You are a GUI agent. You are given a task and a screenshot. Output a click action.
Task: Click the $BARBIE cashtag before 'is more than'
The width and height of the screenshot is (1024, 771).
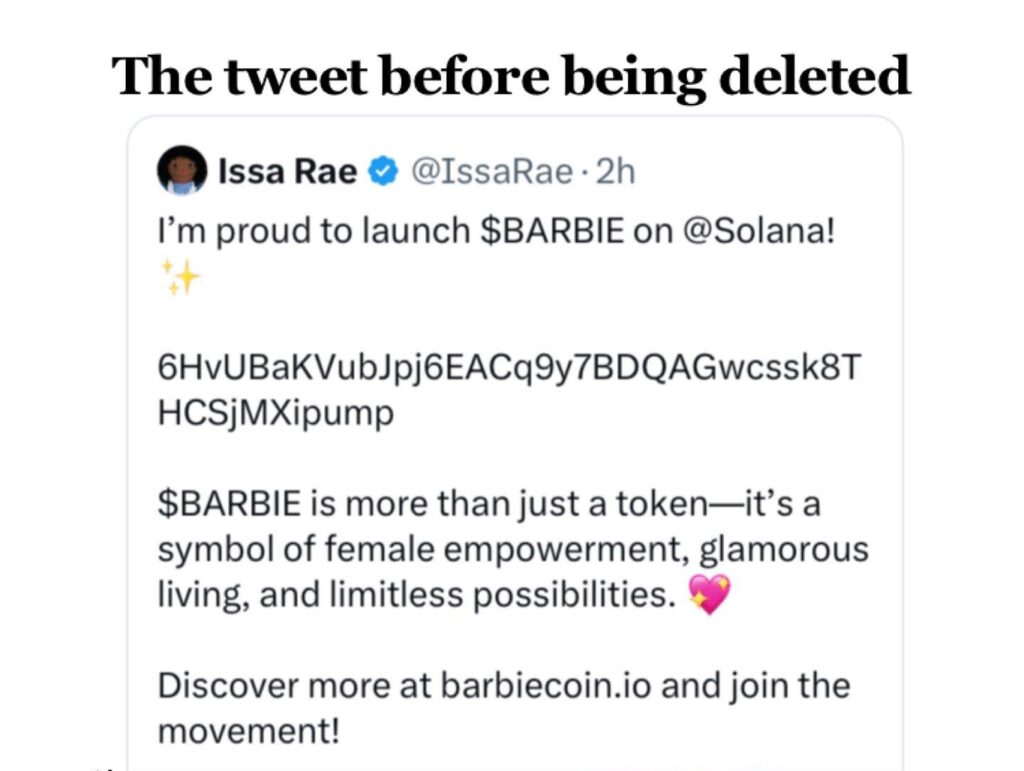(x=229, y=505)
